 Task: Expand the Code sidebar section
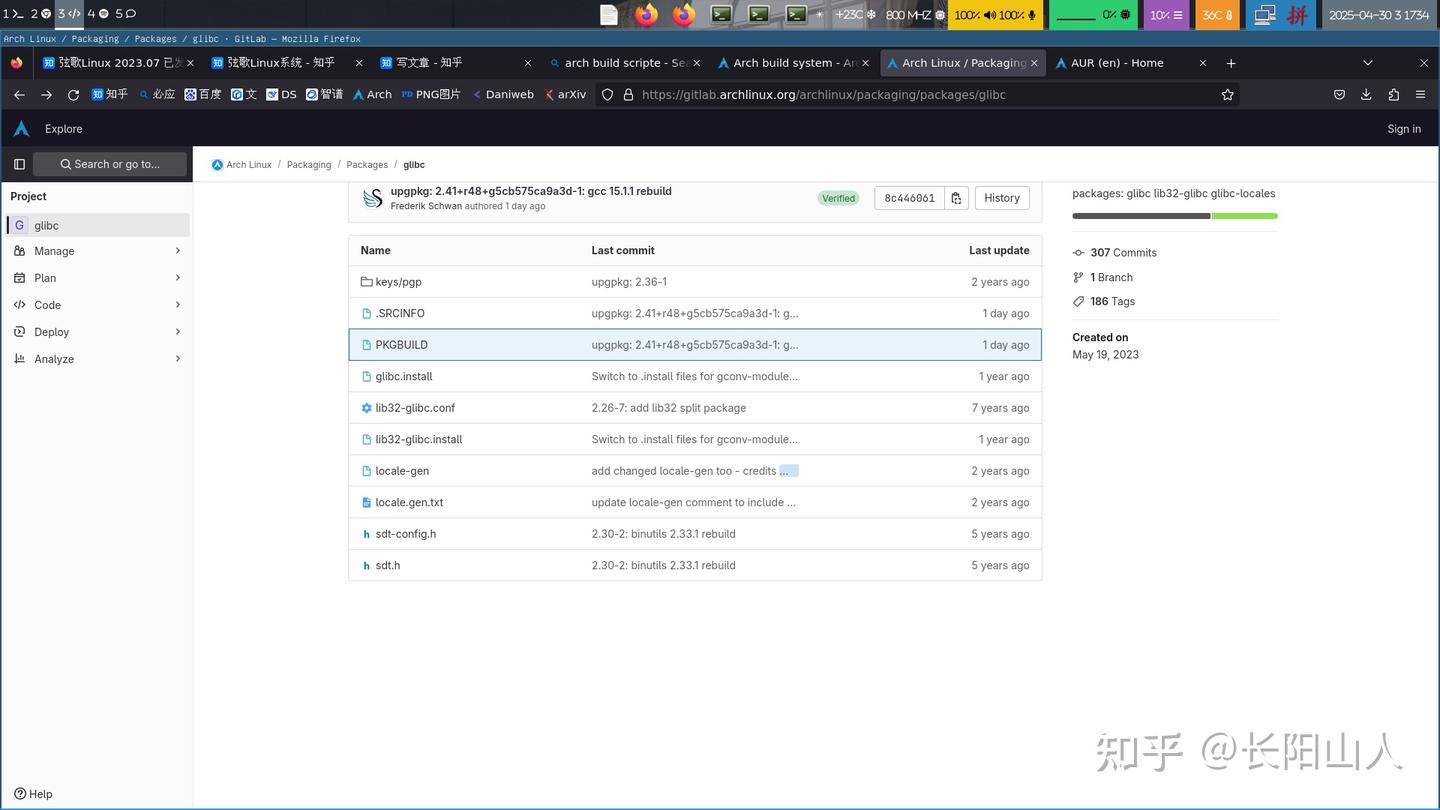(97, 305)
